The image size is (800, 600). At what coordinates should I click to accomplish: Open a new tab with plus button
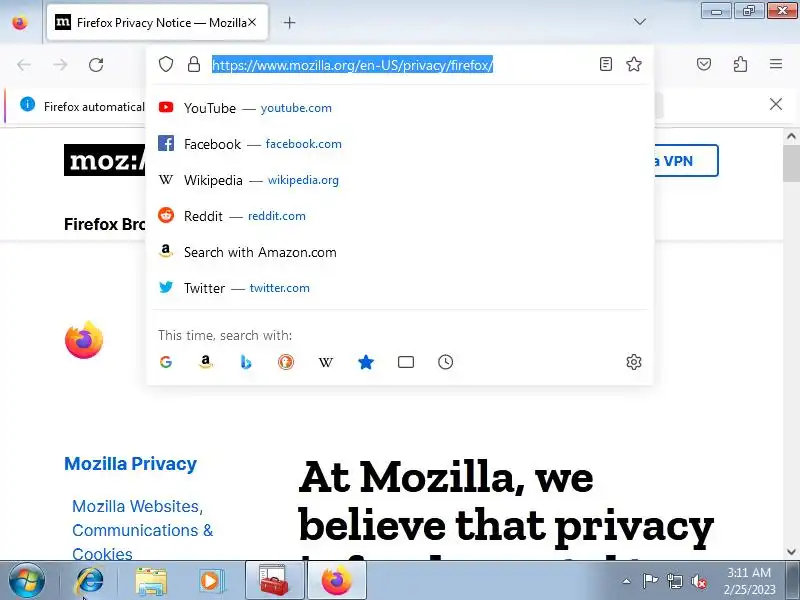point(289,22)
